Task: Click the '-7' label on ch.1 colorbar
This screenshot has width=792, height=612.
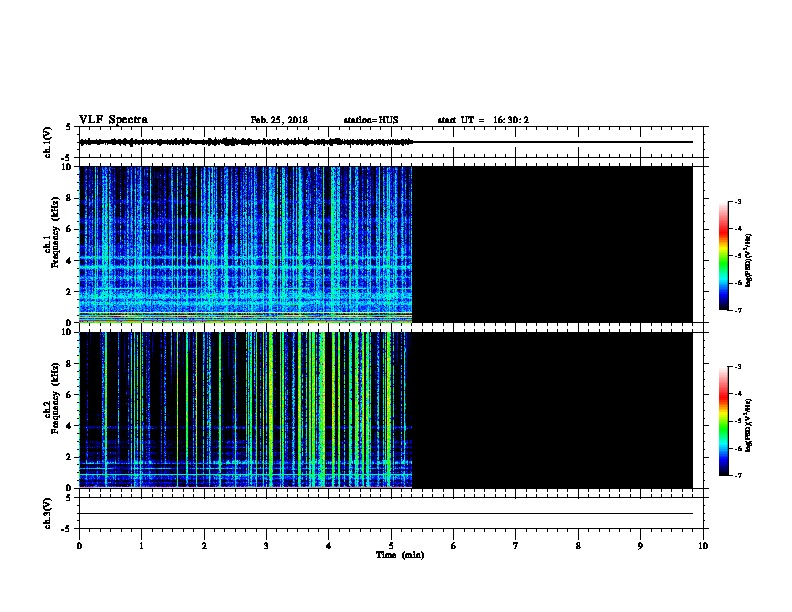Action: (x=737, y=310)
